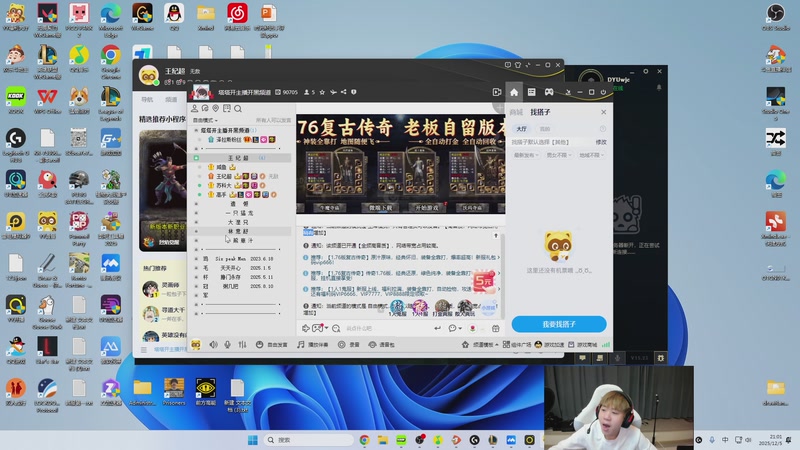800x450 pixels.
Task: Click the signal strength bars icon
Action: pos(606,345)
